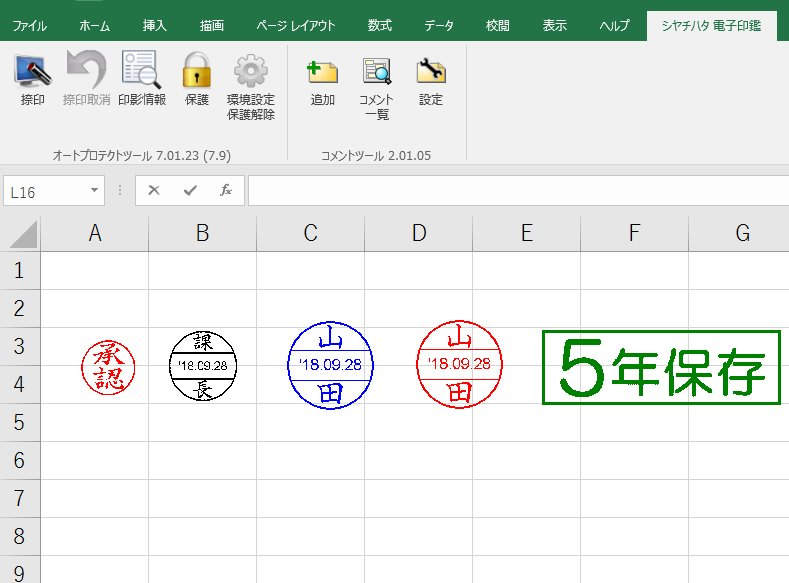Open the 校閲 ribbon tab
789x583 pixels.
(498, 25)
